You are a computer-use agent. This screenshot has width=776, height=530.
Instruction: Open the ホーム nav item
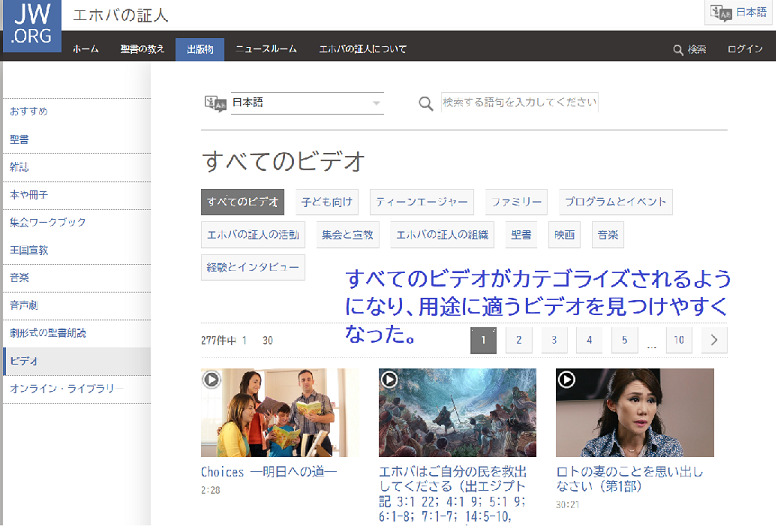pyautogui.click(x=86, y=49)
